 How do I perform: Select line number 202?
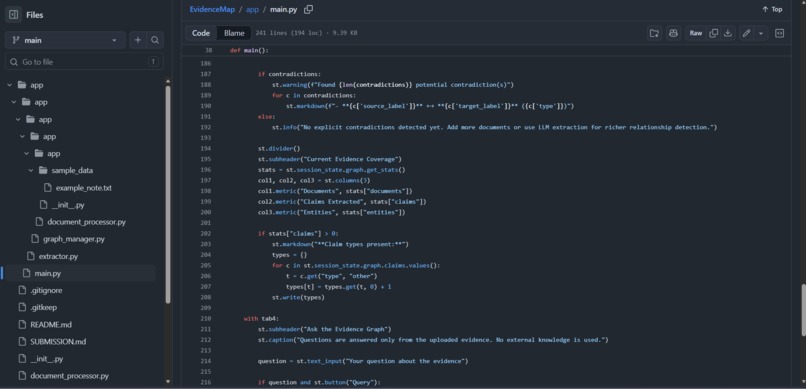[206, 233]
